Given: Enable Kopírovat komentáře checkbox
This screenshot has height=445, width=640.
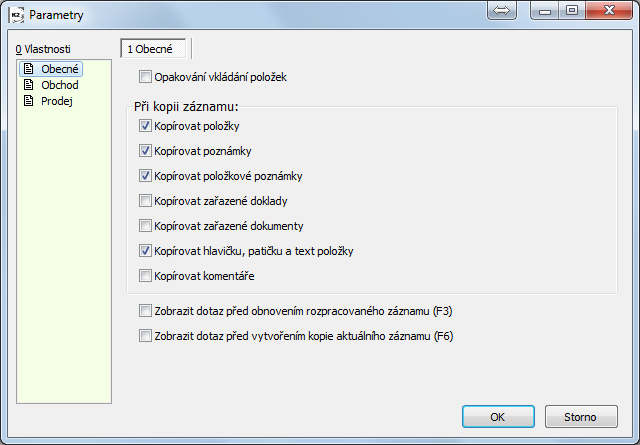Looking at the screenshot, I should pyautogui.click(x=145, y=276).
